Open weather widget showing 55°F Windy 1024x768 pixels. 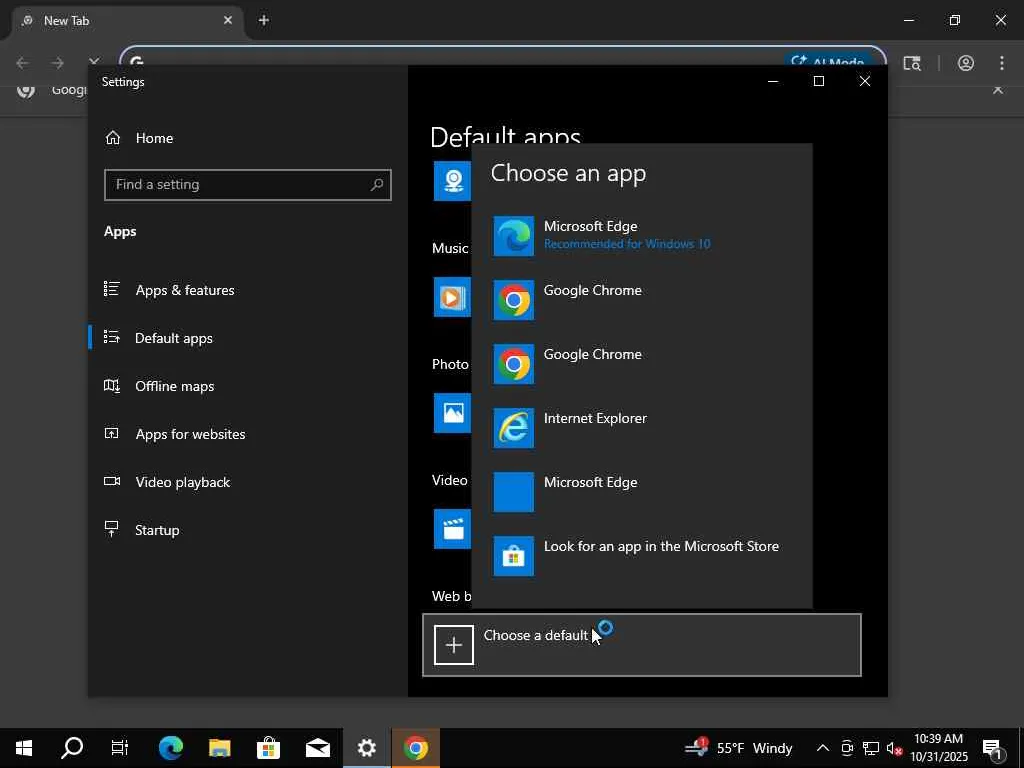tap(738, 748)
